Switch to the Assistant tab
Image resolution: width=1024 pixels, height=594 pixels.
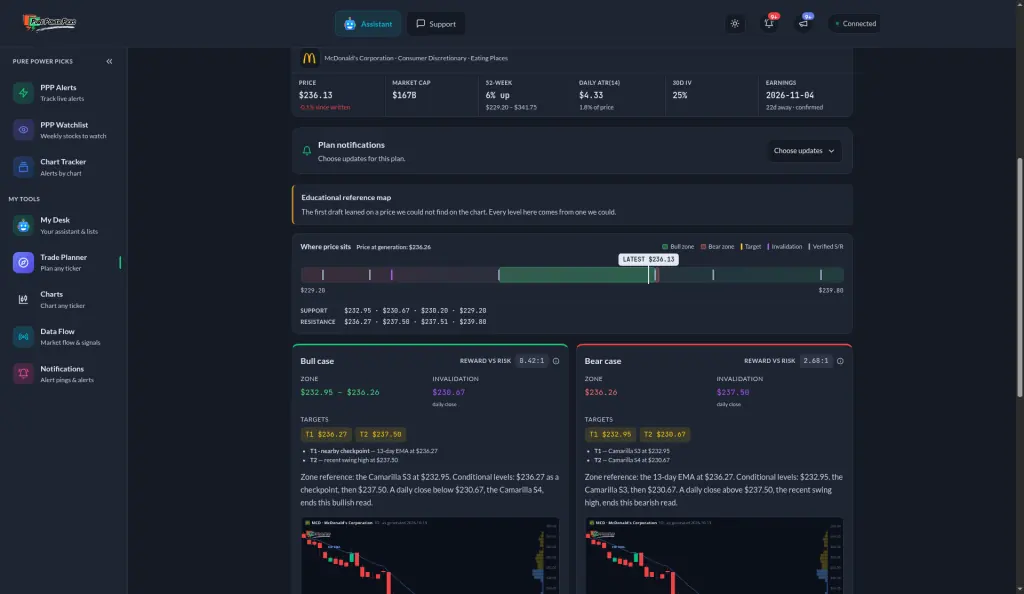[x=368, y=24]
